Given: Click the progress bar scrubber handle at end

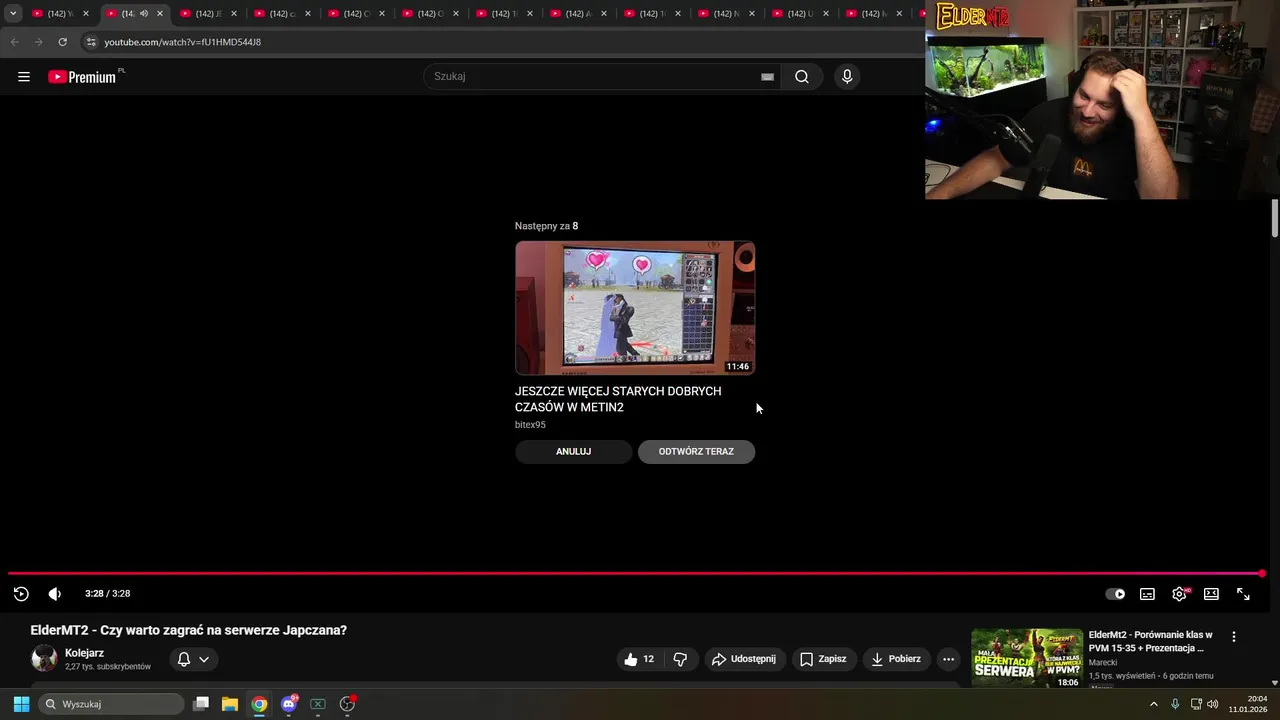Looking at the screenshot, I should [1262, 574].
